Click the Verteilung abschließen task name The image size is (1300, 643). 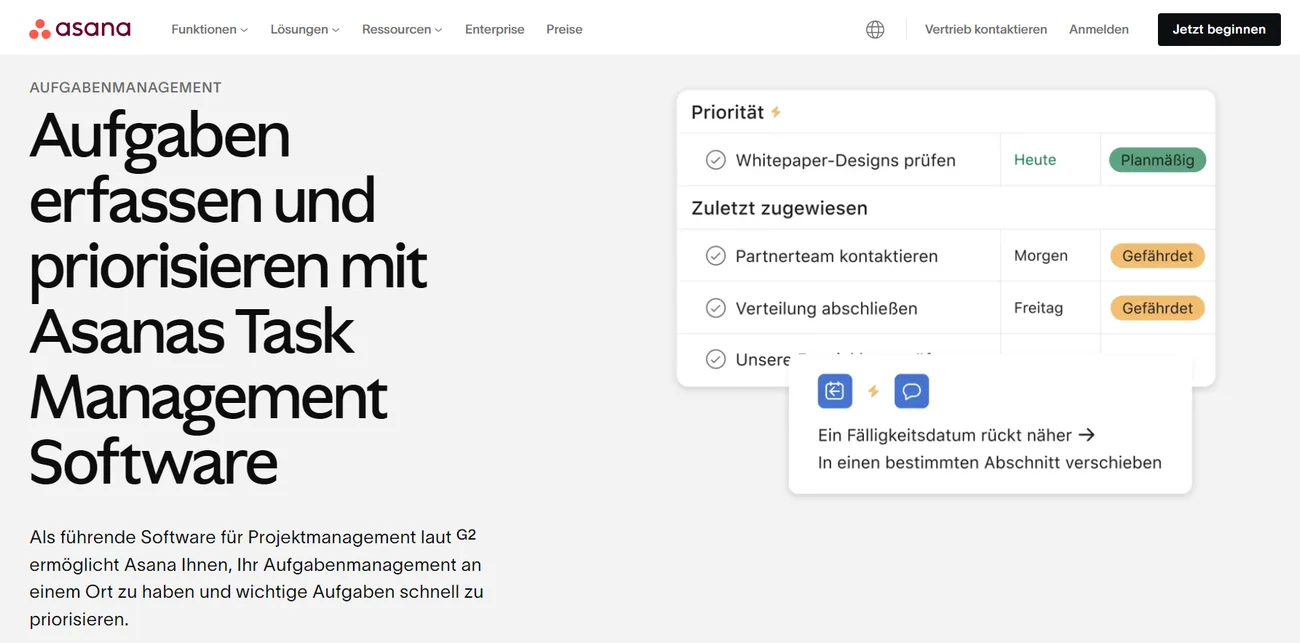[x=826, y=308]
